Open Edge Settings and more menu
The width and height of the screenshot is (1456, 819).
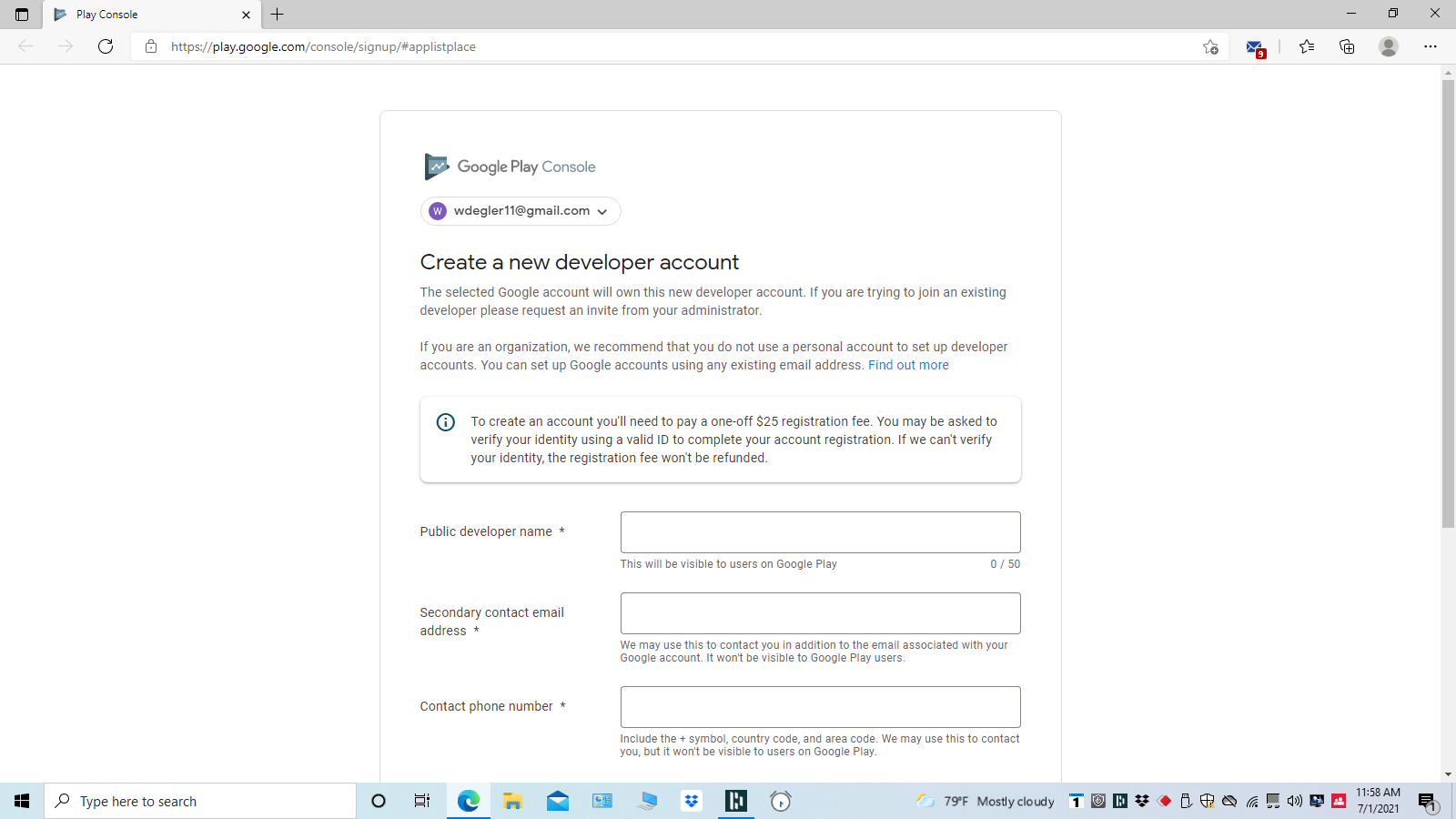coord(1431,46)
